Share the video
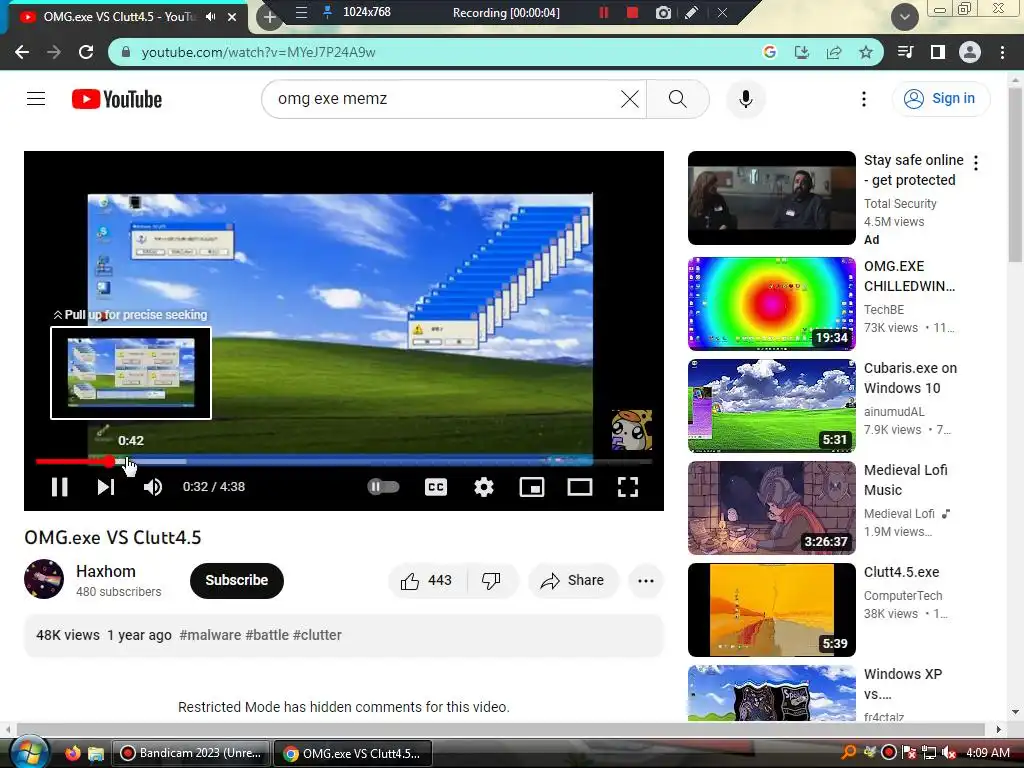Viewport: 1024px width, 768px height. tap(573, 580)
